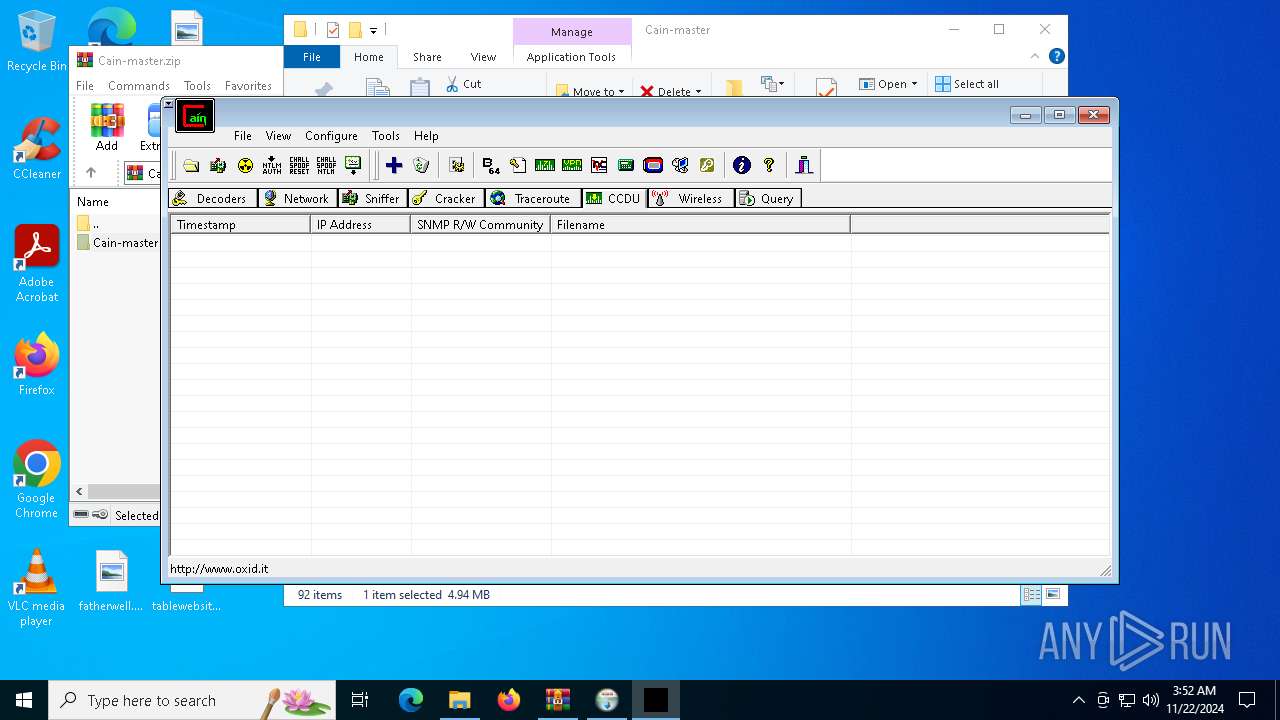The height and width of the screenshot is (720, 1280).
Task: Open File Explorer from the taskbar
Action: click(459, 700)
